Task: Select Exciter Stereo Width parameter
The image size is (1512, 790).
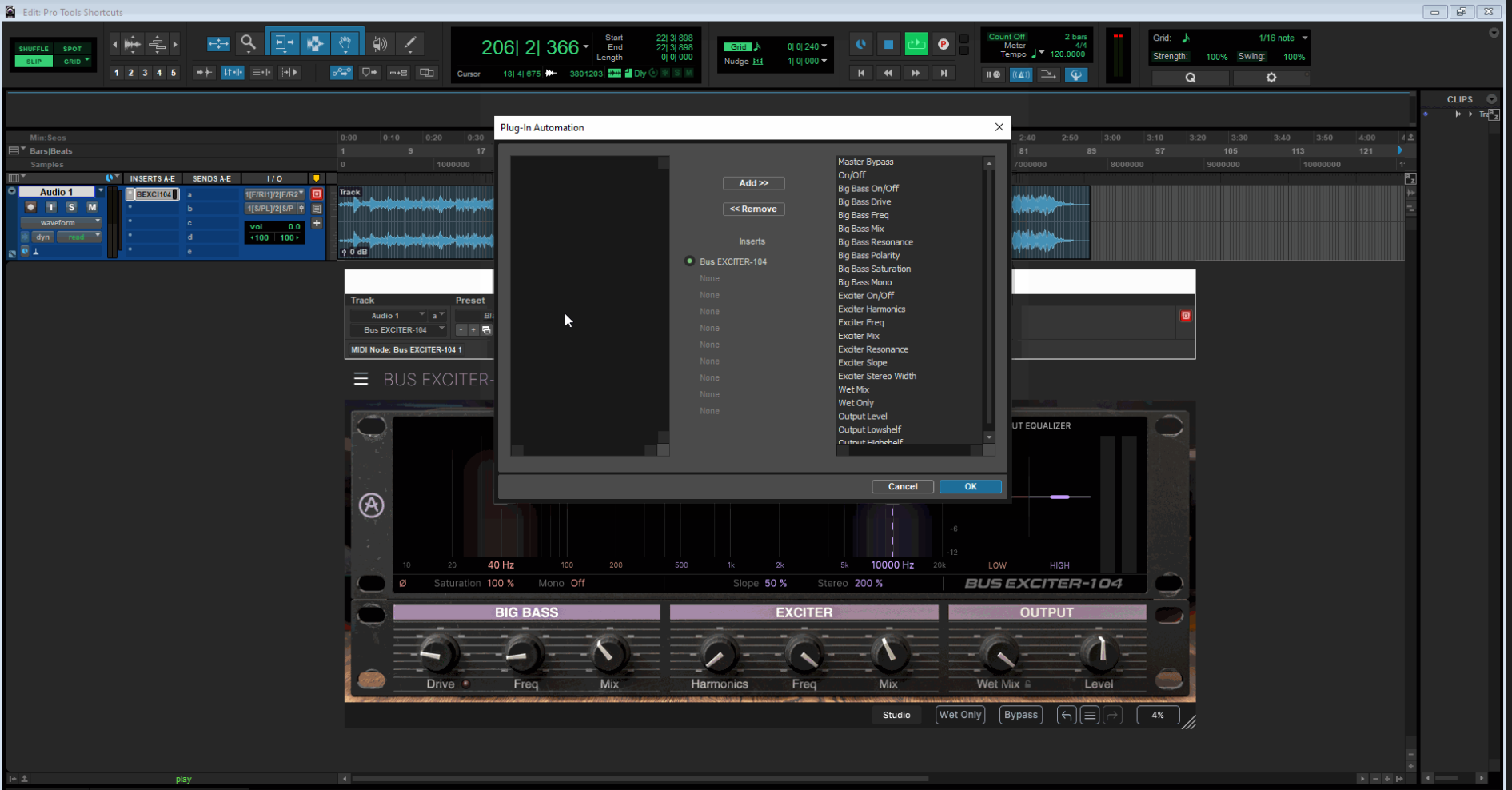Action: 876,377
